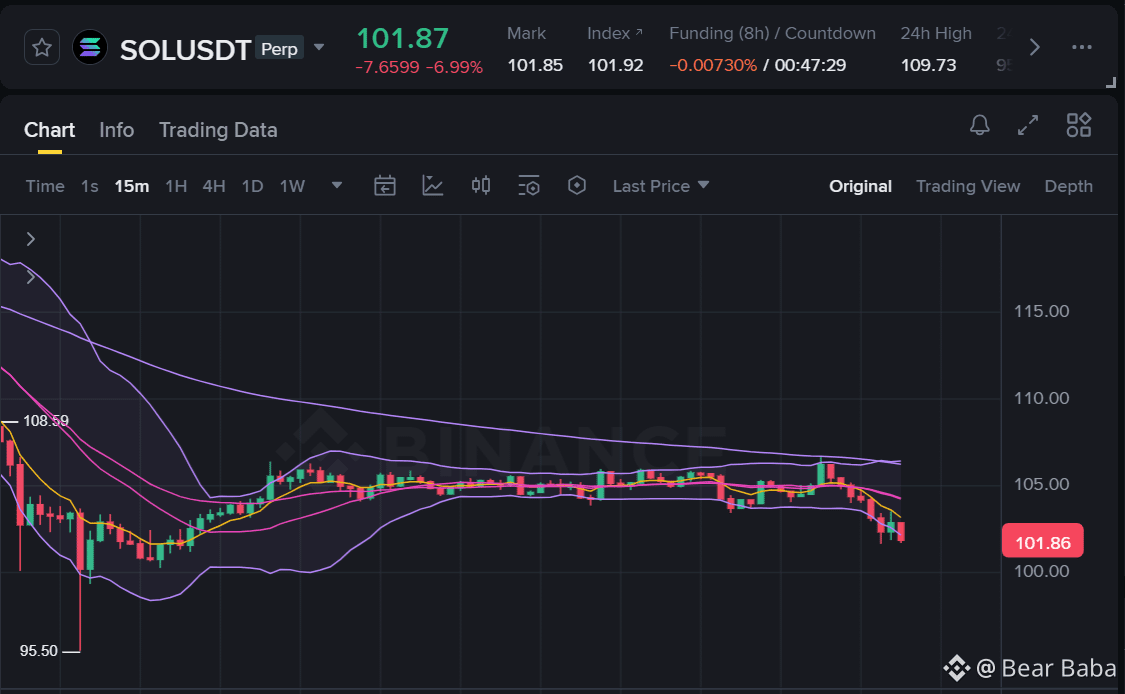The image size is (1125, 694).
Task: Click the 108.59 high price marker
Action: [46, 421]
